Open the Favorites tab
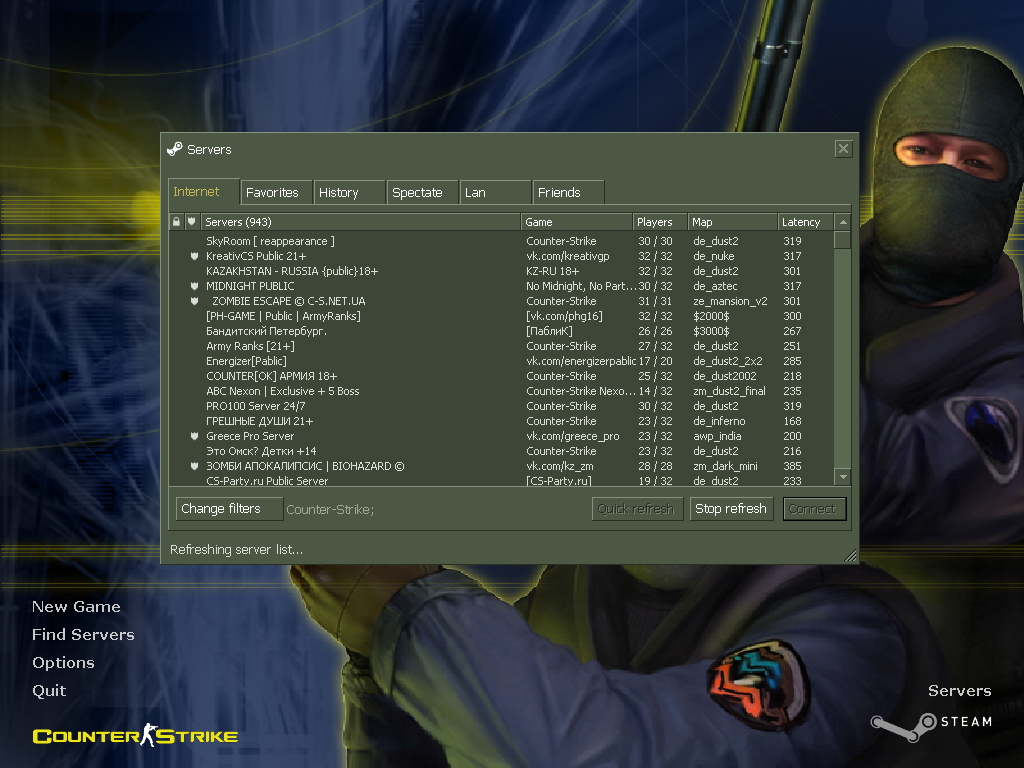This screenshot has height=768, width=1024. click(276, 193)
